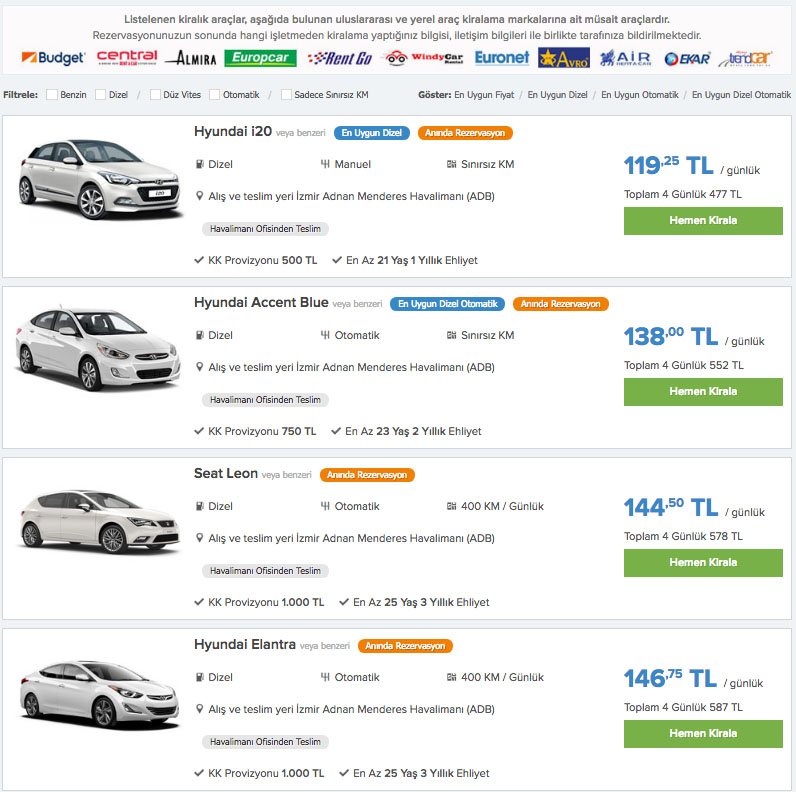Click En Az 21 Yaş 1 Yıllık Ehliyet
796x792 pixels.
412,260
